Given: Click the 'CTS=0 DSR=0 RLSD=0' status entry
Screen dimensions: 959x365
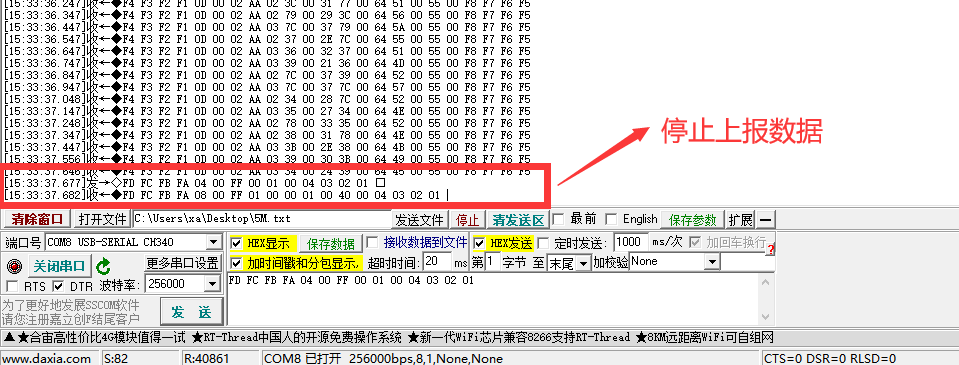Looking at the screenshot, I should tap(830, 359).
